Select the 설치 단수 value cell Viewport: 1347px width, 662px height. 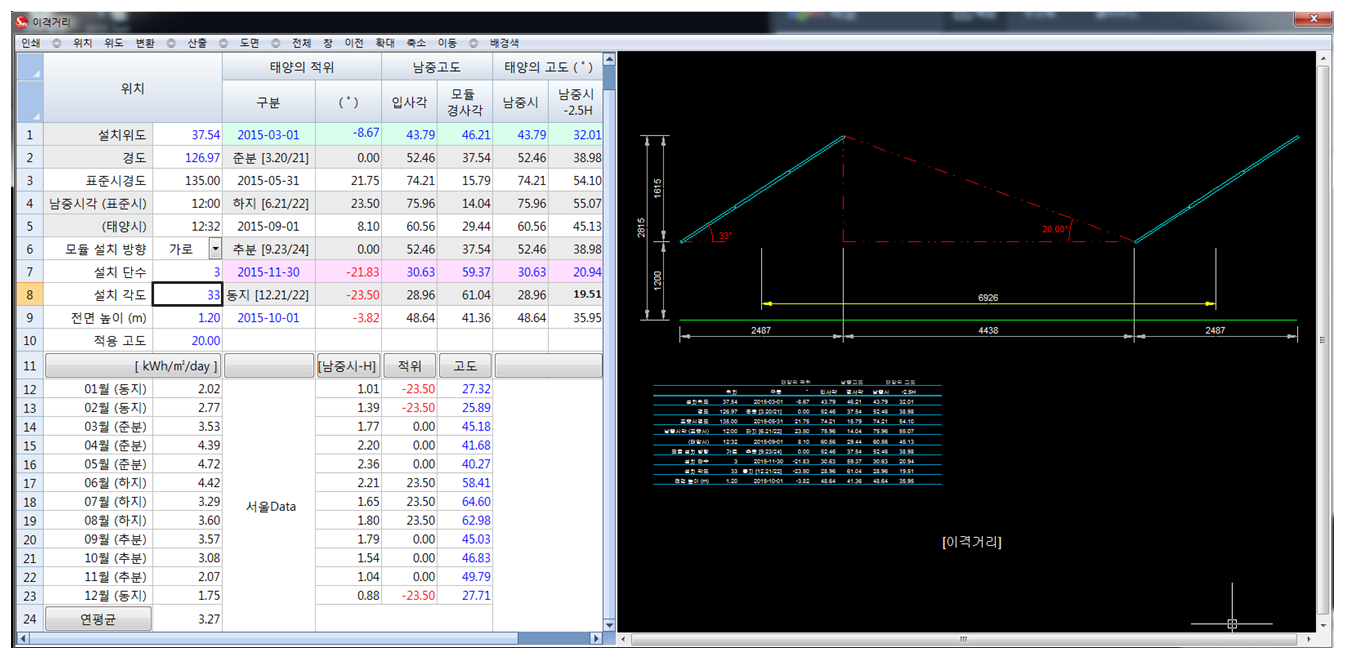click(x=187, y=272)
